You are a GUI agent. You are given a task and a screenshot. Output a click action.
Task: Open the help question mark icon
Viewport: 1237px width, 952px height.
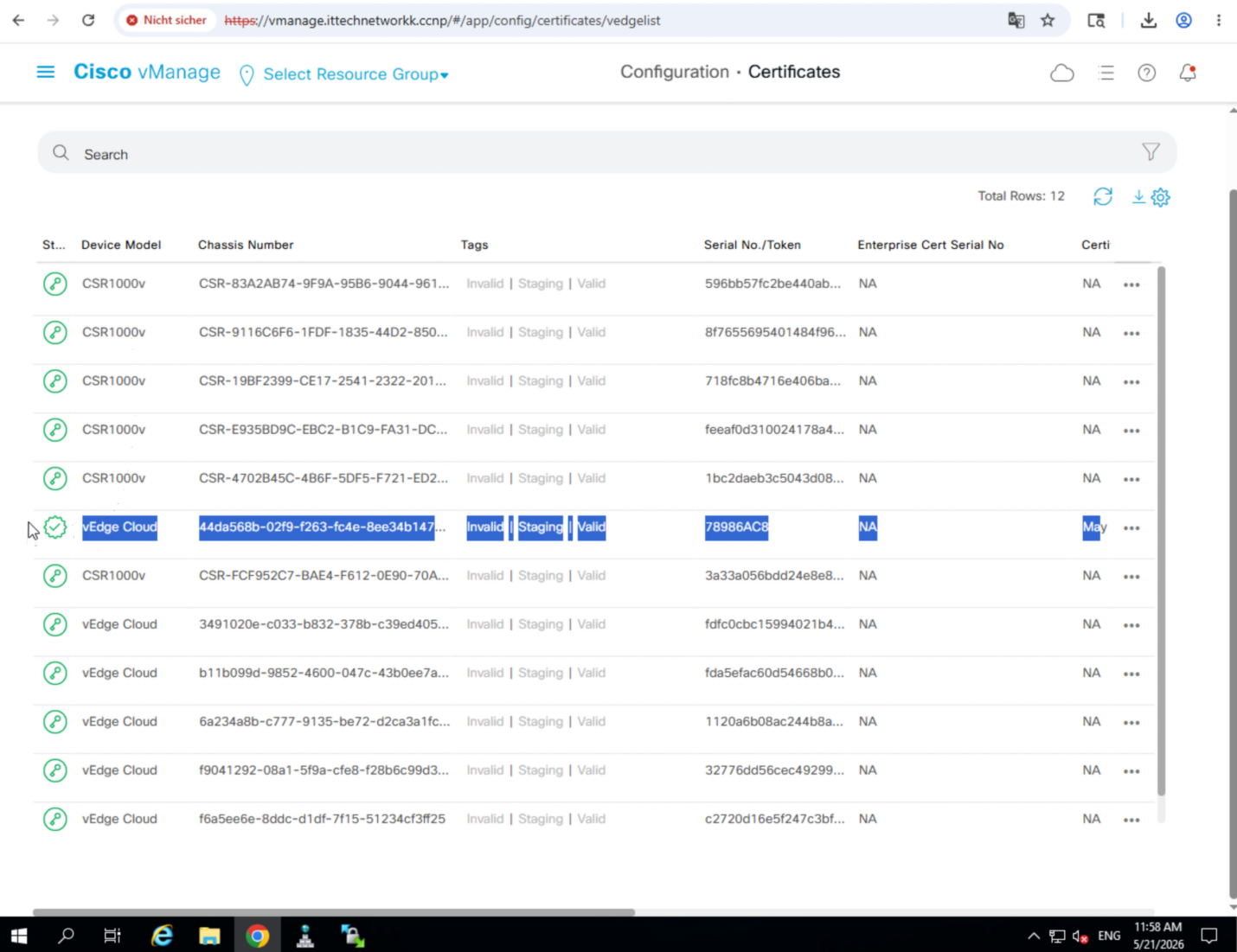pos(1147,73)
